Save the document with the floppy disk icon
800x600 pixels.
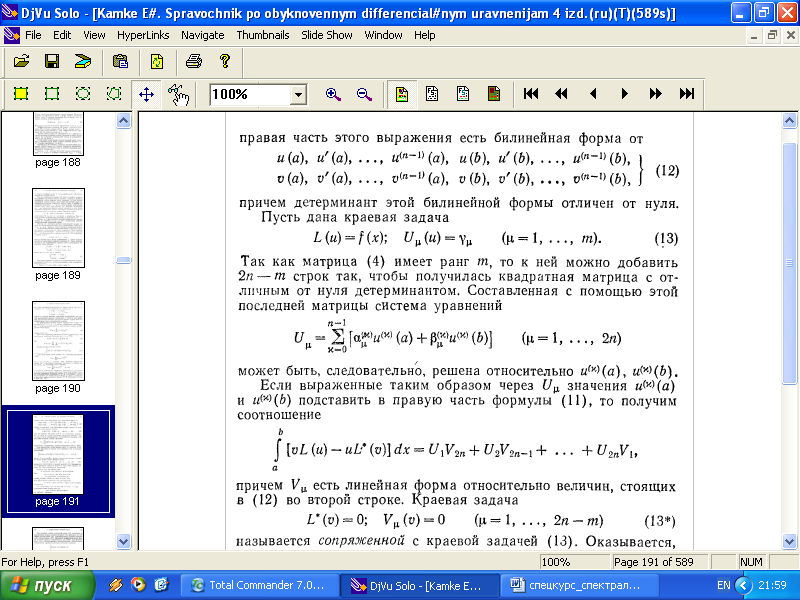click(x=52, y=62)
